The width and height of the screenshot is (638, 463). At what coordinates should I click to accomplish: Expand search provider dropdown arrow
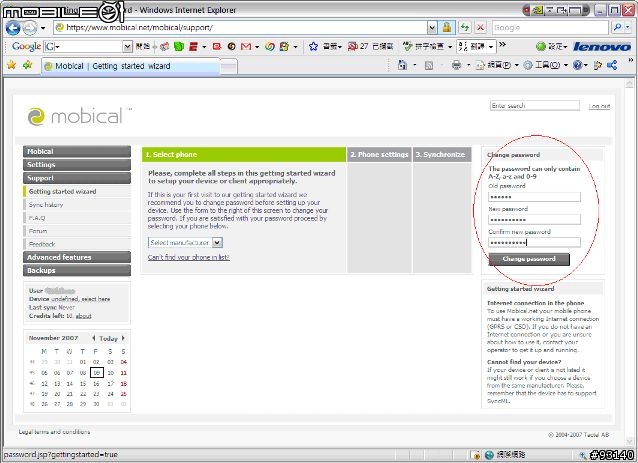628,27
